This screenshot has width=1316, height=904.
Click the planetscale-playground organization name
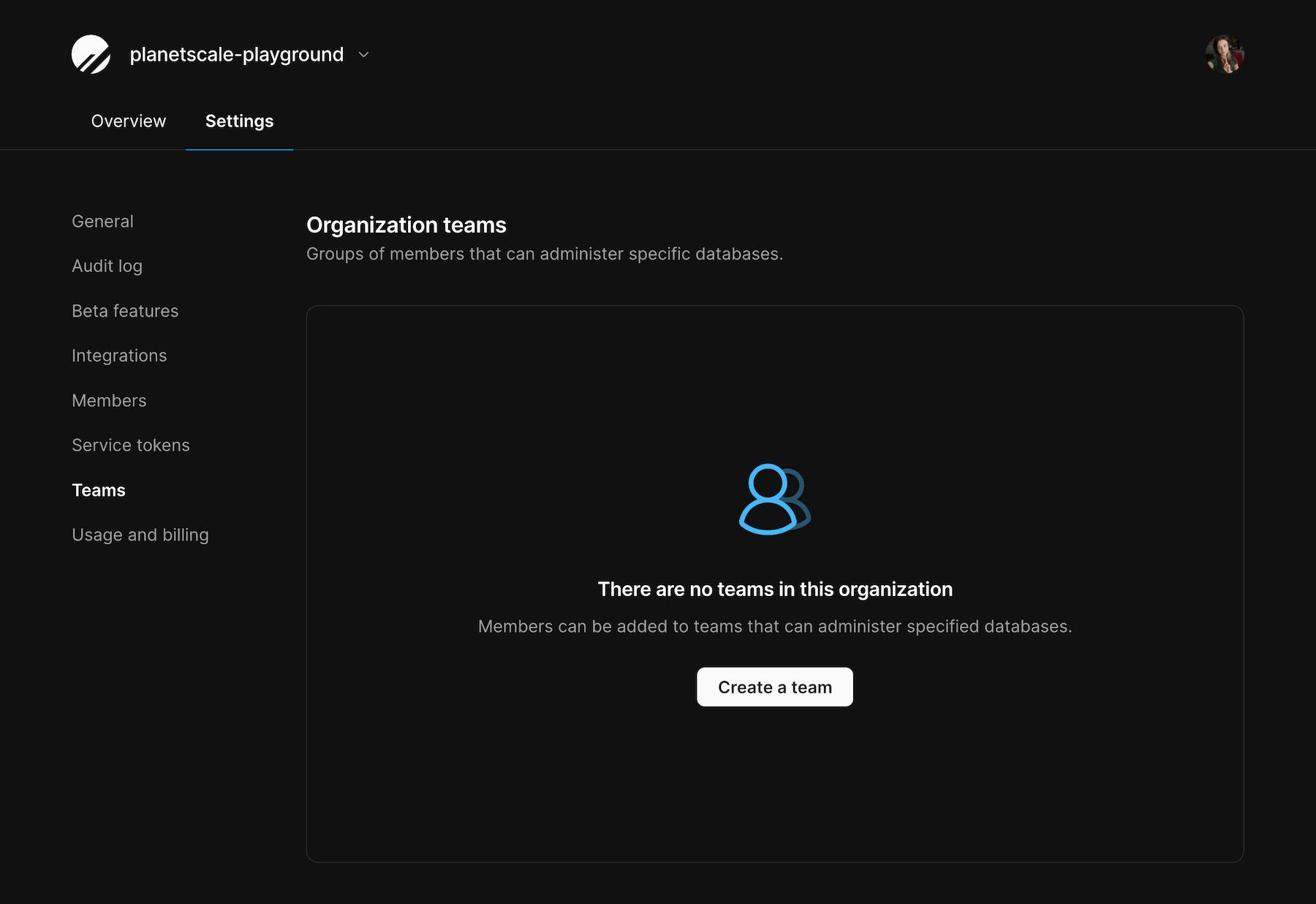pos(236,55)
